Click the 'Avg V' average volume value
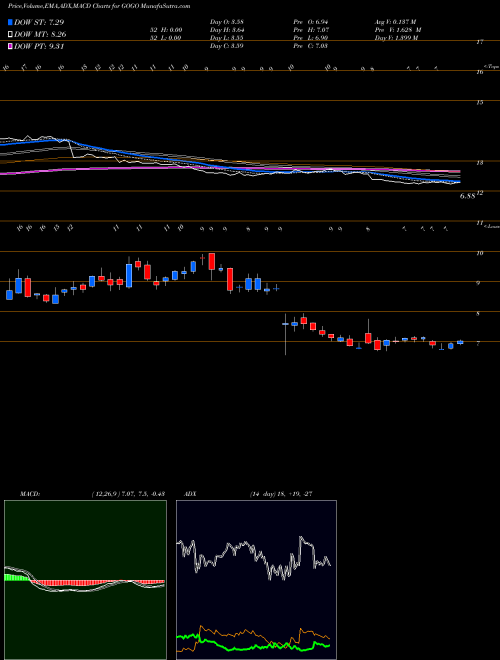 tap(397, 22)
